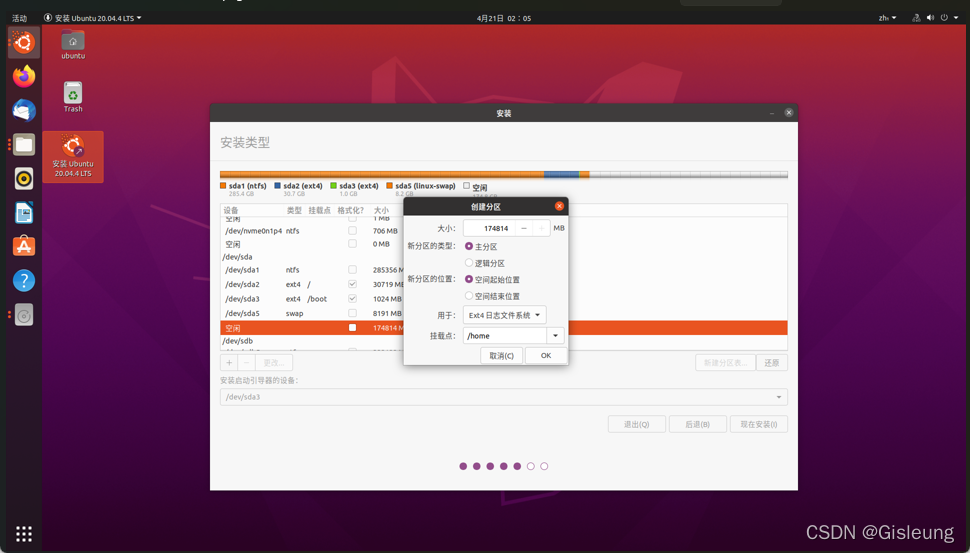Click the add partition plus button below the table
The width and height of the screenshot is (970, 553).
229,362
